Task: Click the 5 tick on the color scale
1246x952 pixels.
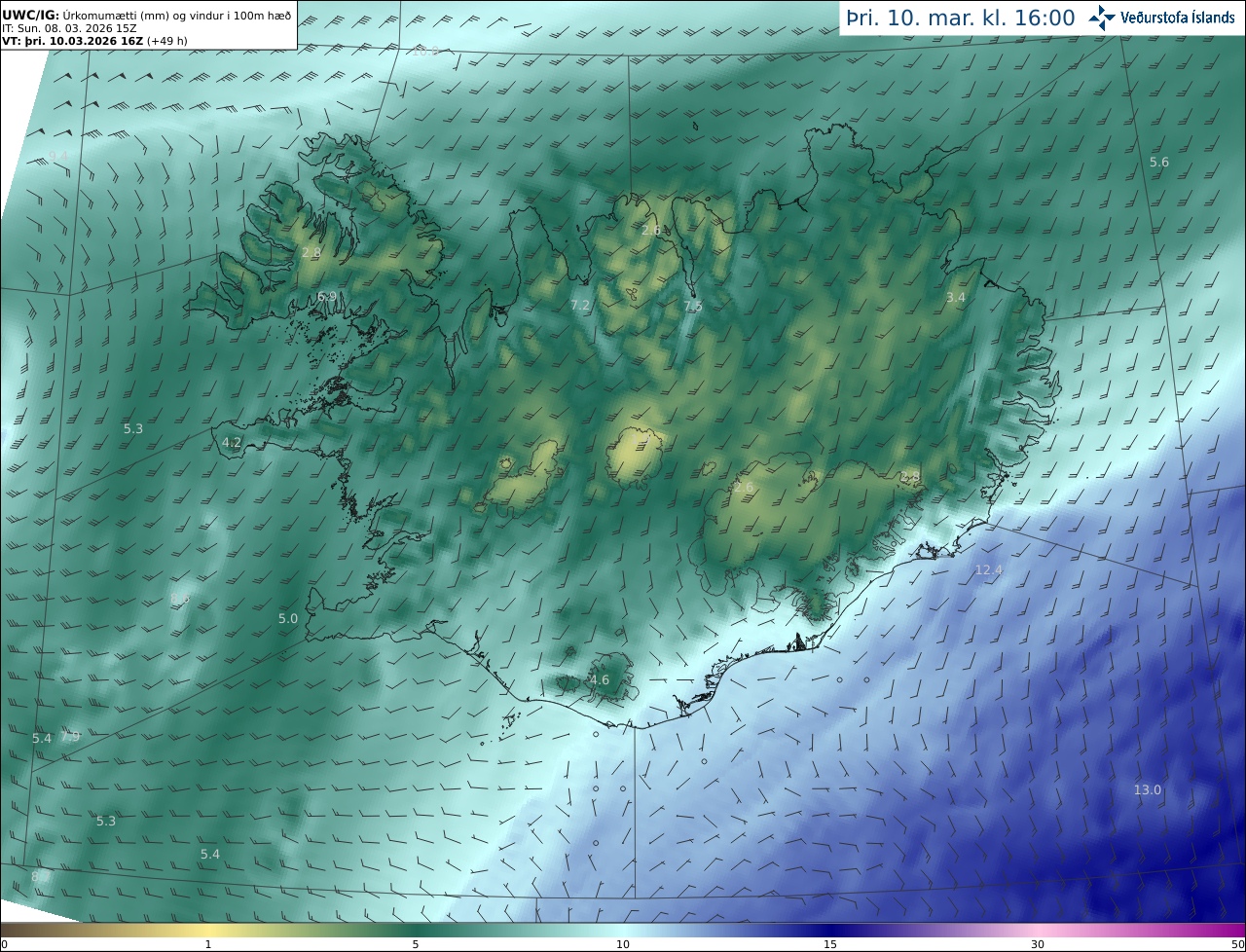Action: [416, 944]
